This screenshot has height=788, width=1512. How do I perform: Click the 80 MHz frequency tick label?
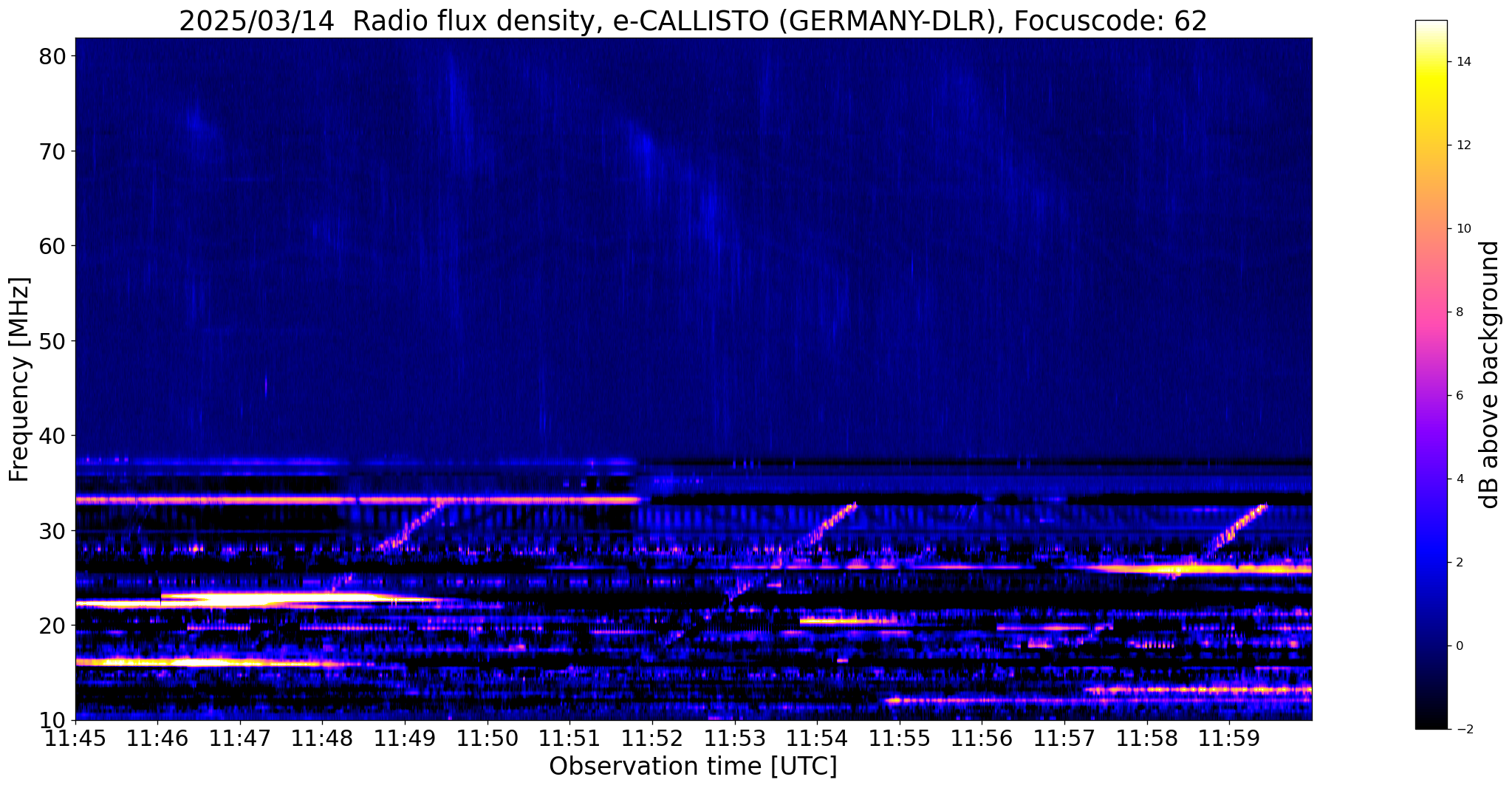click(52, 56)
